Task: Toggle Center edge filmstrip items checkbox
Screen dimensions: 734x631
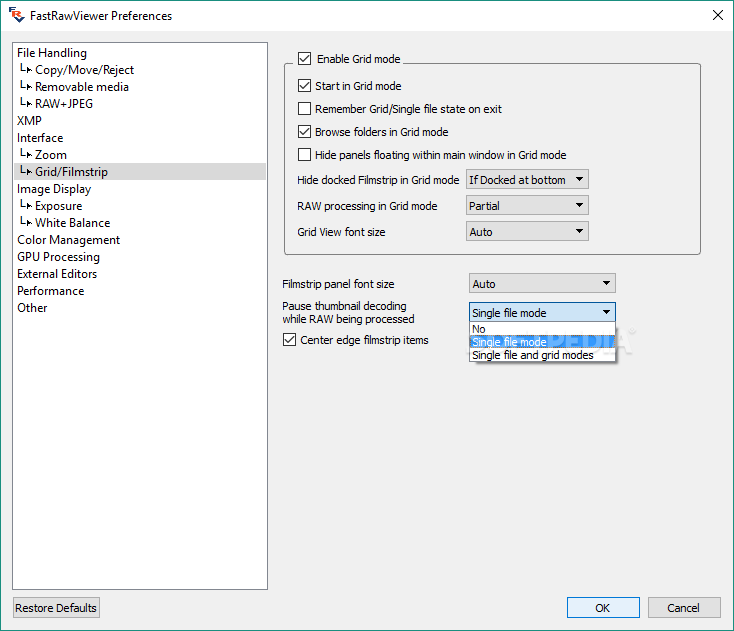Action: [289, 340]
